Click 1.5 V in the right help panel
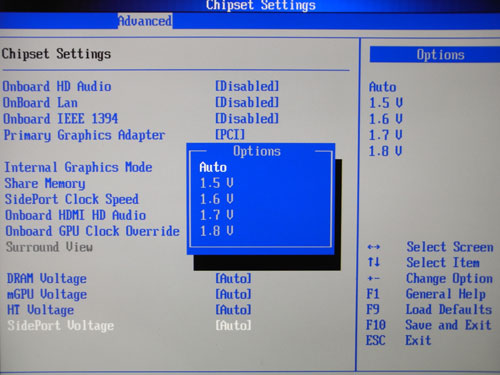Image resolution: width=500 pixels, height=375 pixels. tap(386, 103)
